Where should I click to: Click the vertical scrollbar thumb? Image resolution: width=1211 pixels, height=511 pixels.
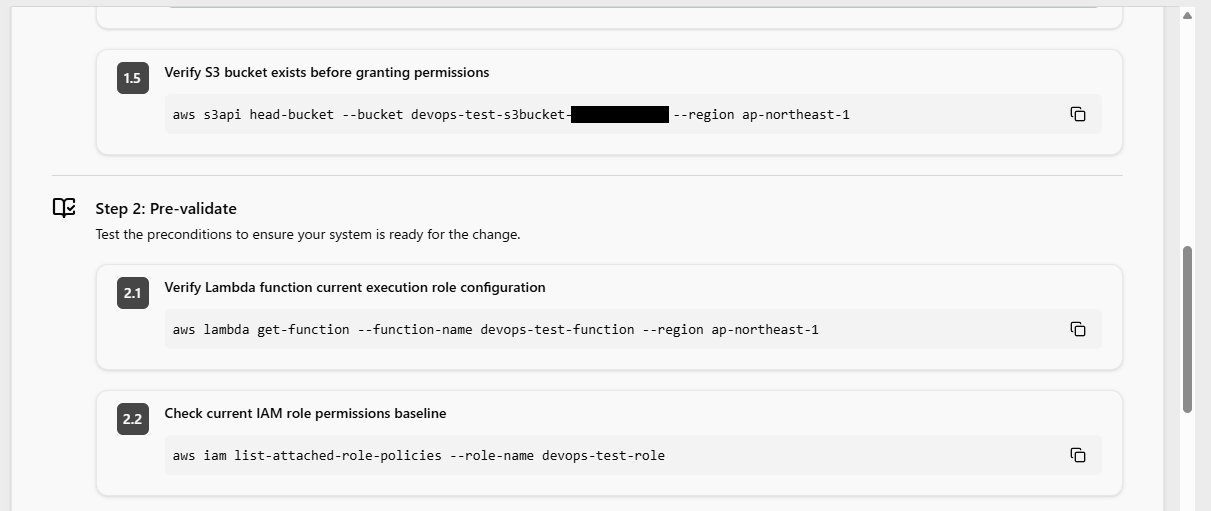pos(1187,330)
